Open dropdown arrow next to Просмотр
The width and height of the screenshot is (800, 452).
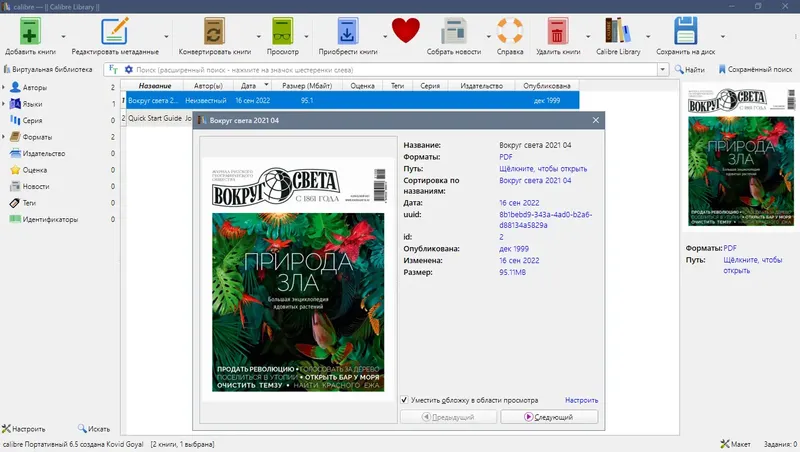tap(306, 36)
